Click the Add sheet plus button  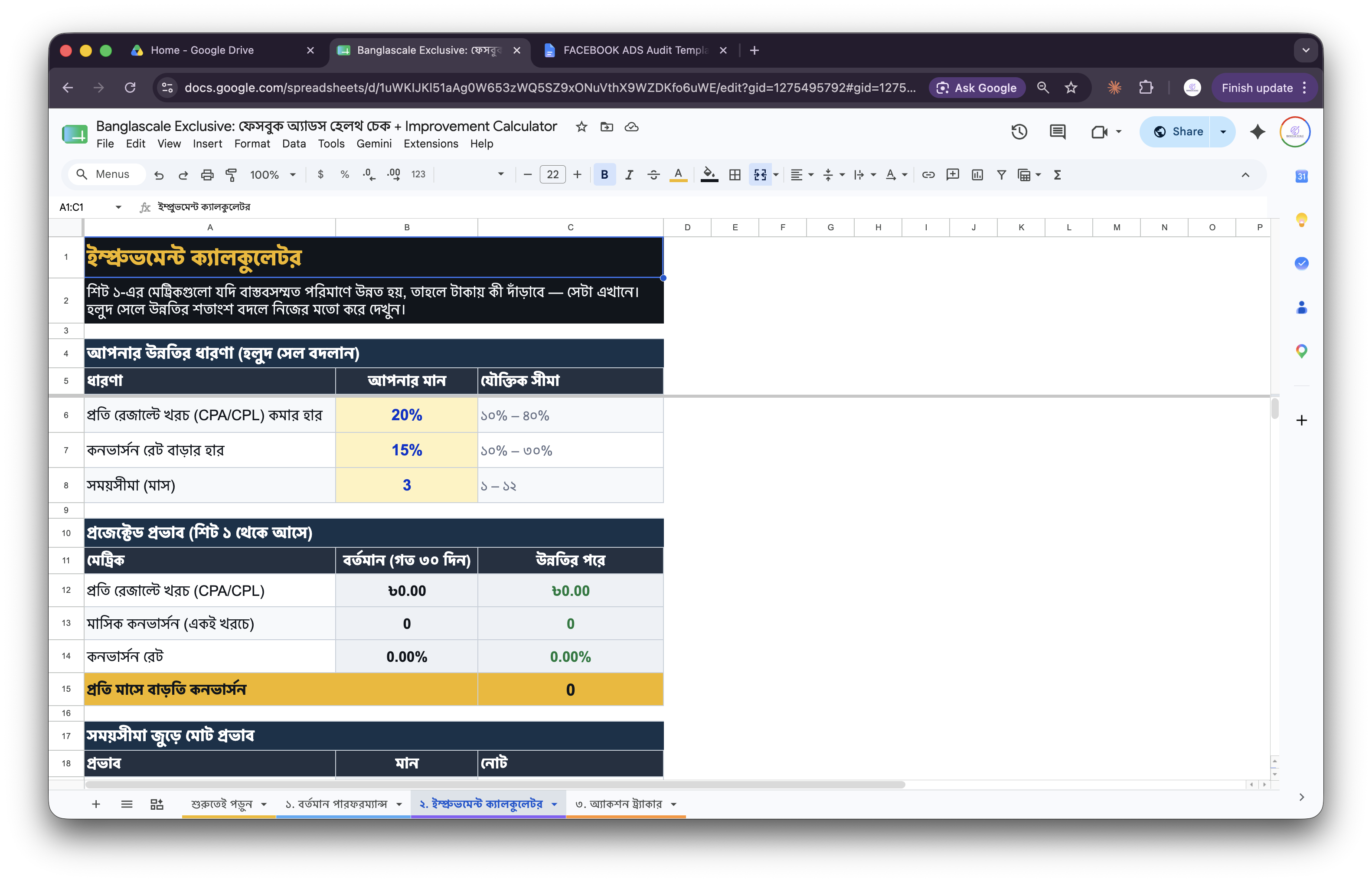point(96,805)
